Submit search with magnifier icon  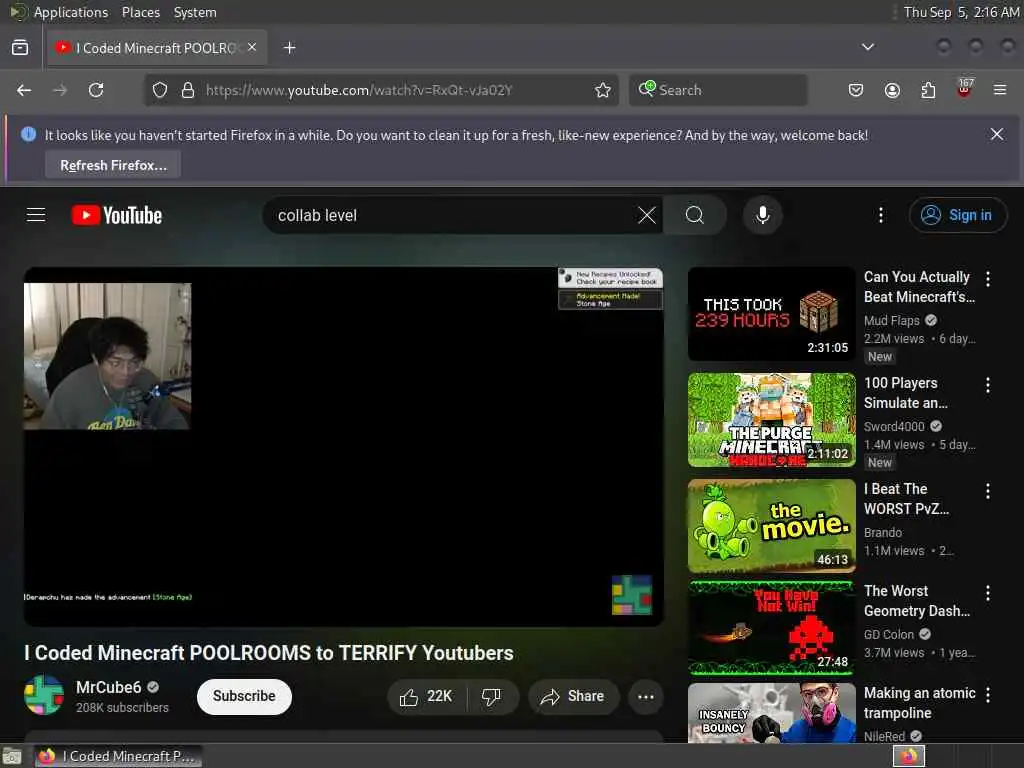tap(695, 215)
